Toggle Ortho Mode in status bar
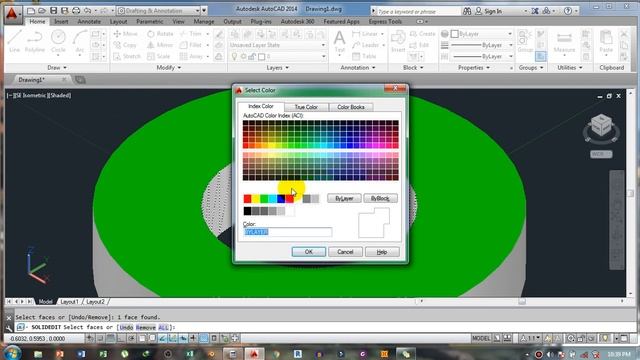Viewport: 640px width, 360px height. 121,338
